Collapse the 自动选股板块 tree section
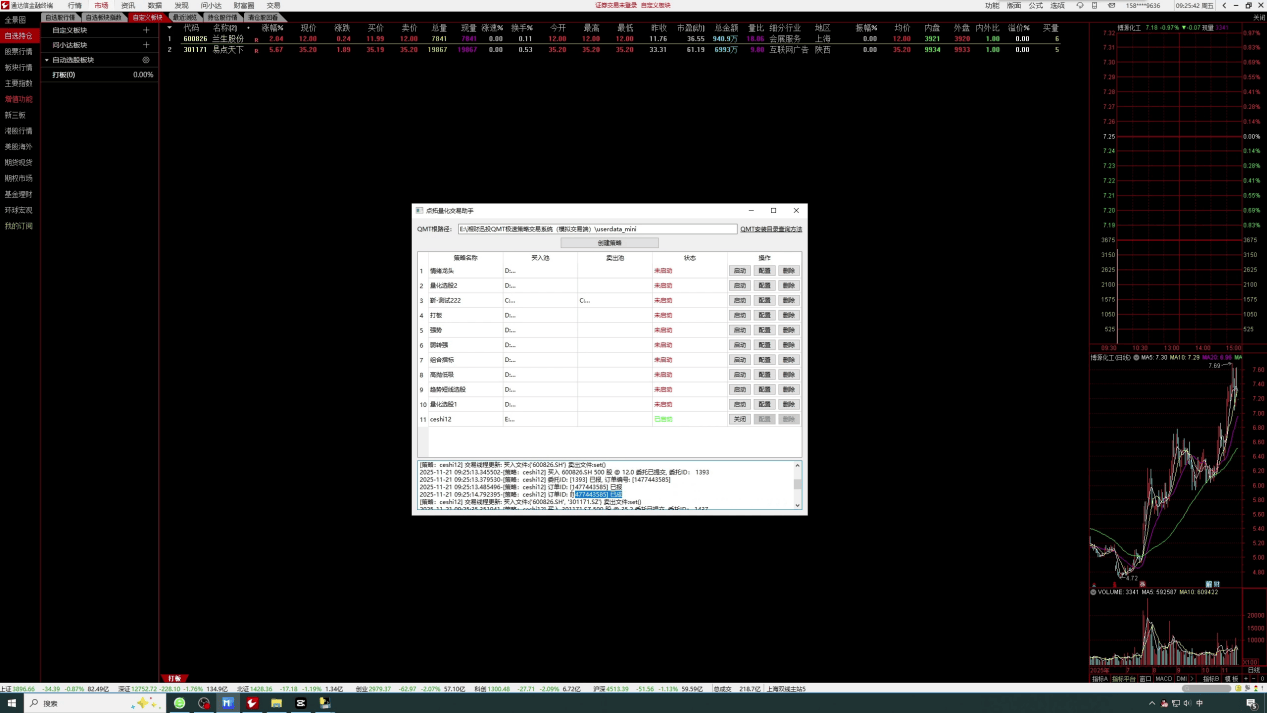This screenshot has height=713, width=1267. (46, 60)
